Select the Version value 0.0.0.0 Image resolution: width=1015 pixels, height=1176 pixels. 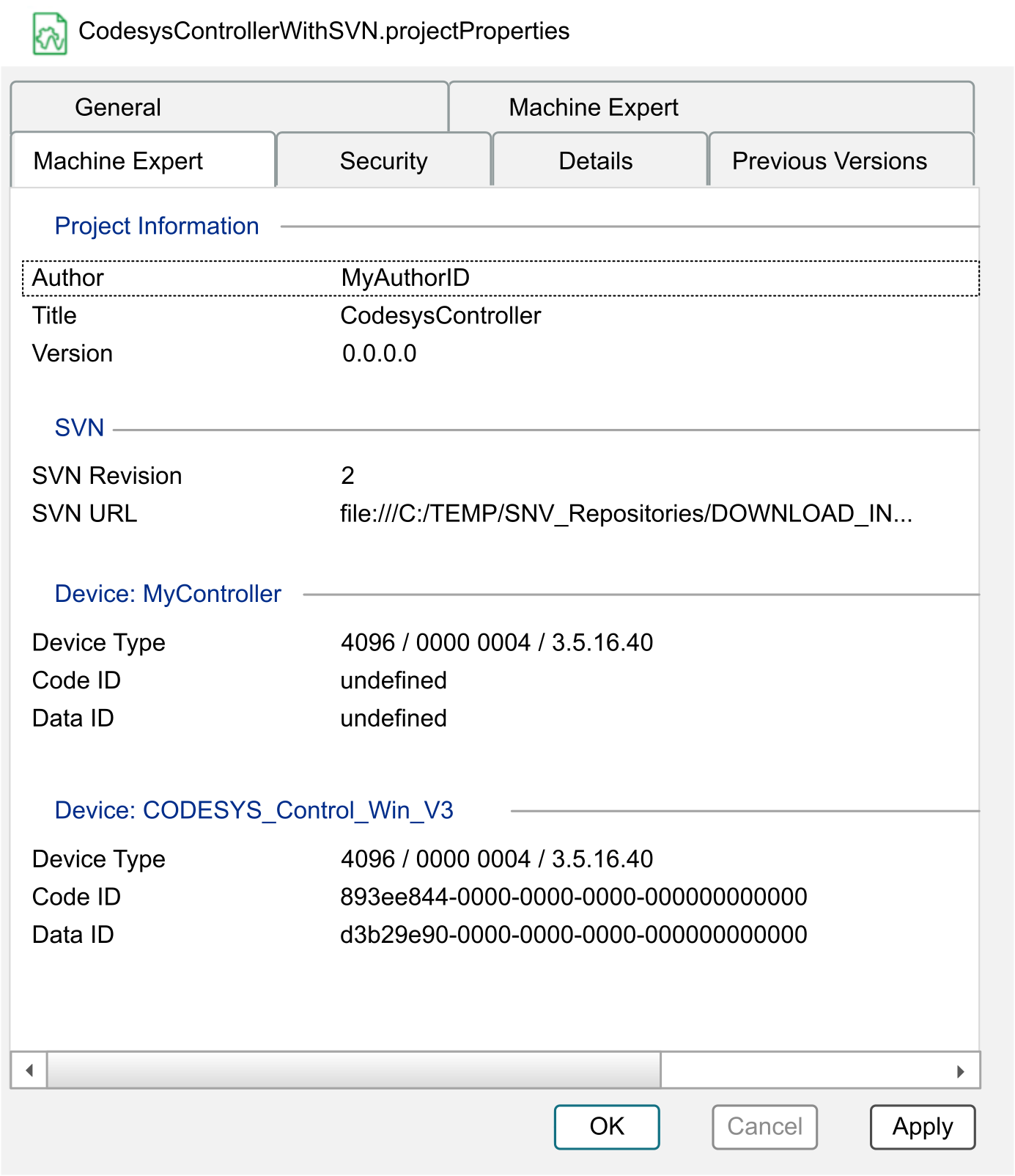pyautogui.click(x=379, y=354)
